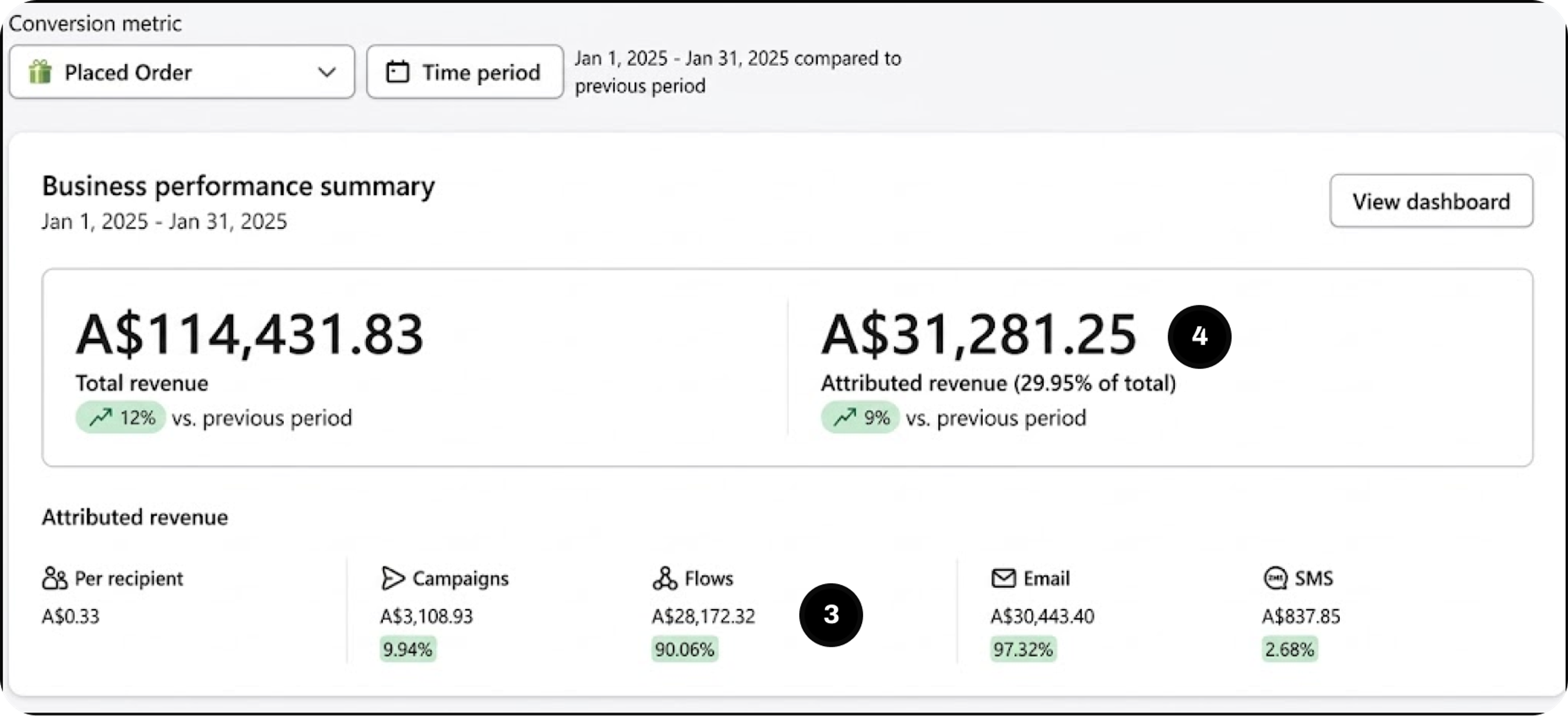Click the 2.68% SMS percentage badge

1290,649
